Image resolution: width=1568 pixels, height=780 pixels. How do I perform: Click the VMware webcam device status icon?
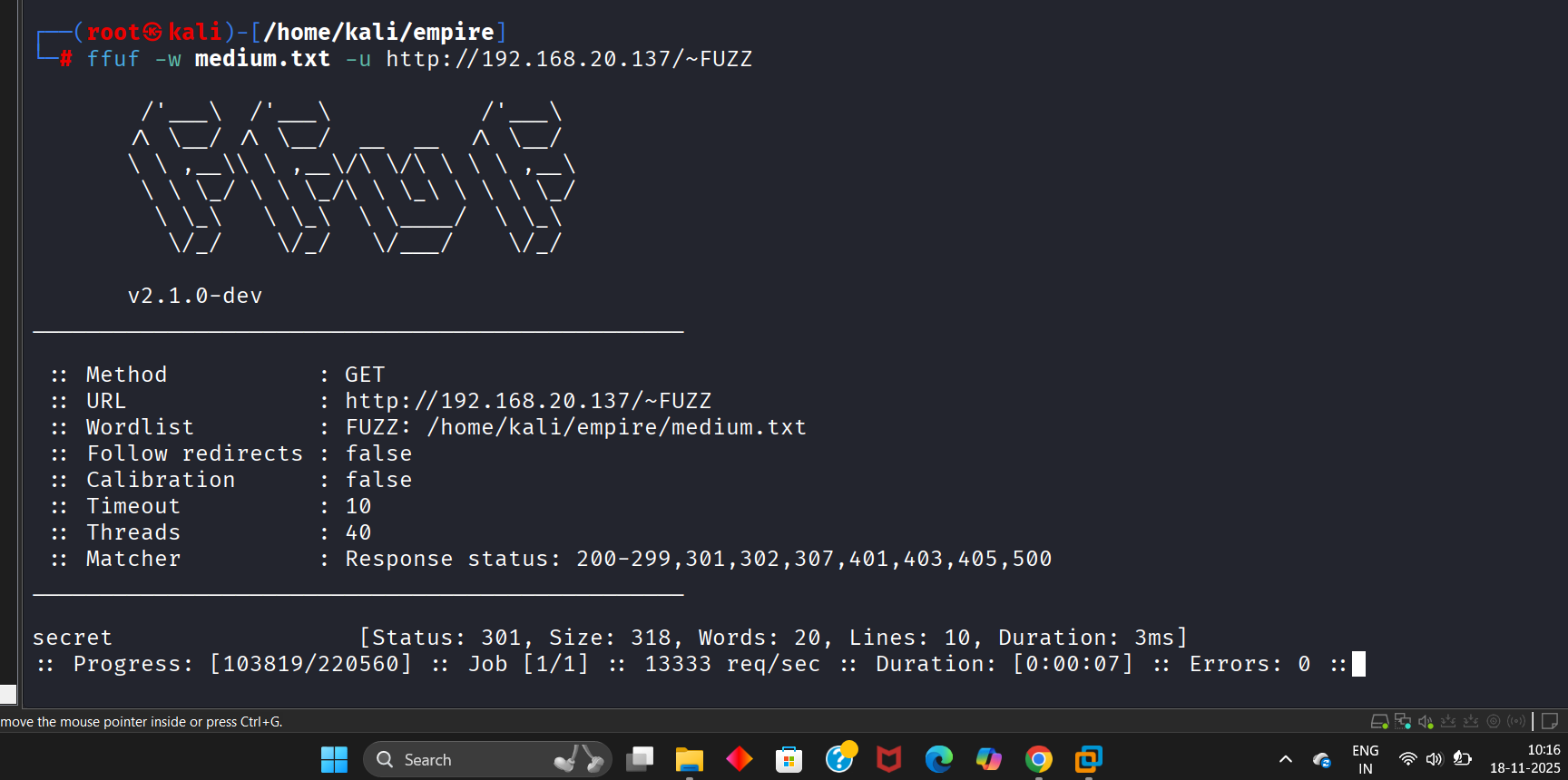tap(1494, 722)
